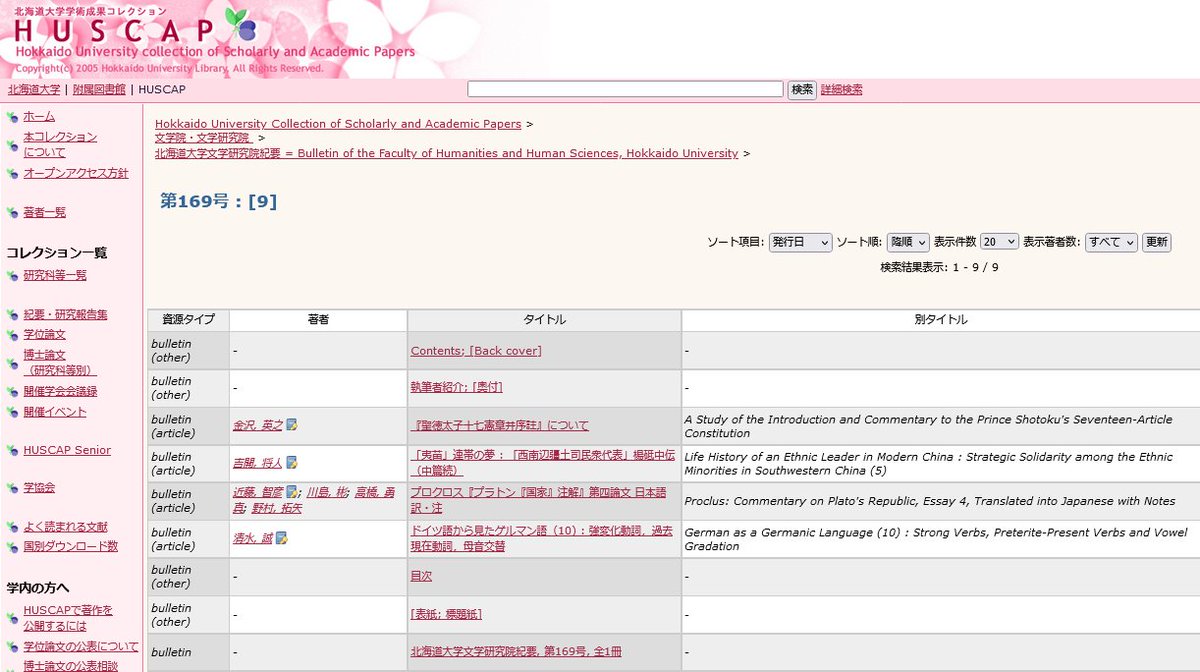The height and width of the screenshot is (672, 1200).
Task: Open author link 金沢, 英之
Action: click(x=257, y=425)
